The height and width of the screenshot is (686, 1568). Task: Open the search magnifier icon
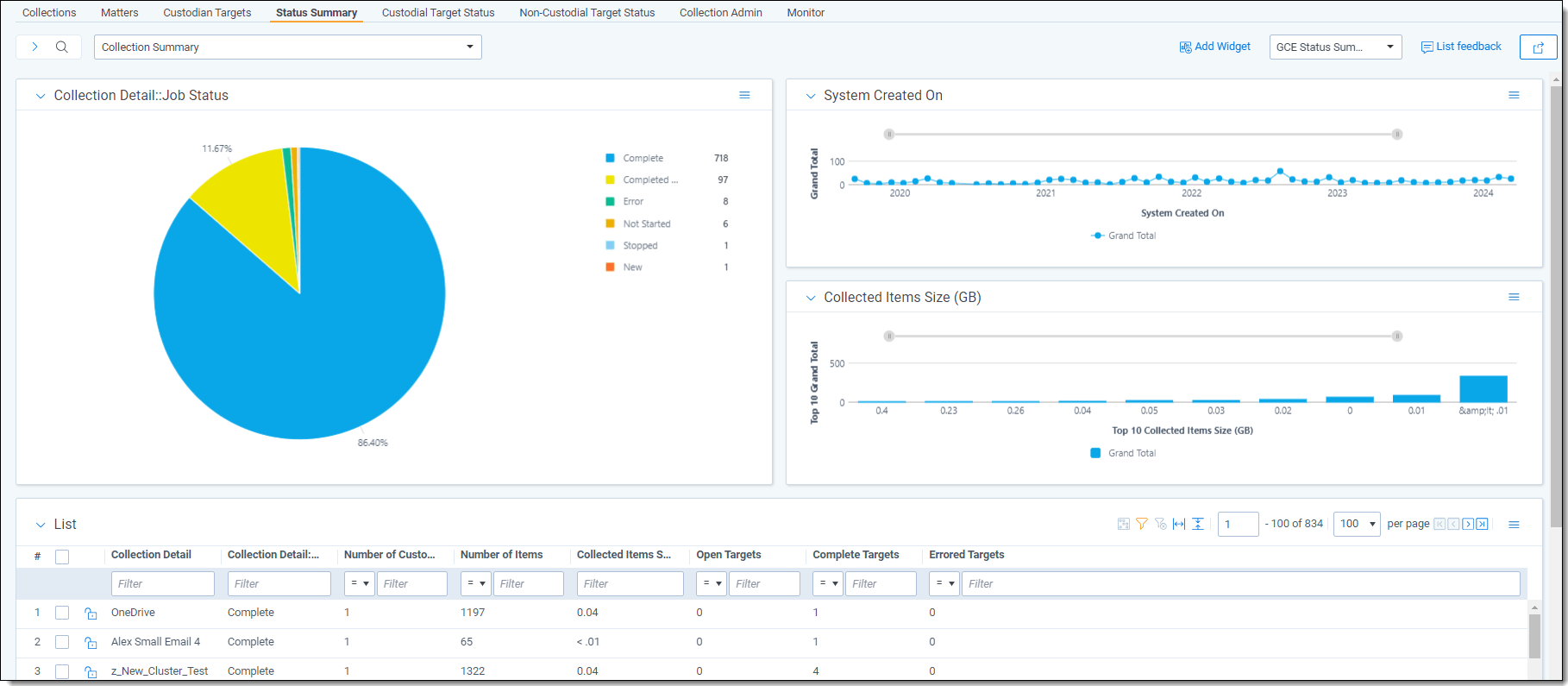point(62,47)
